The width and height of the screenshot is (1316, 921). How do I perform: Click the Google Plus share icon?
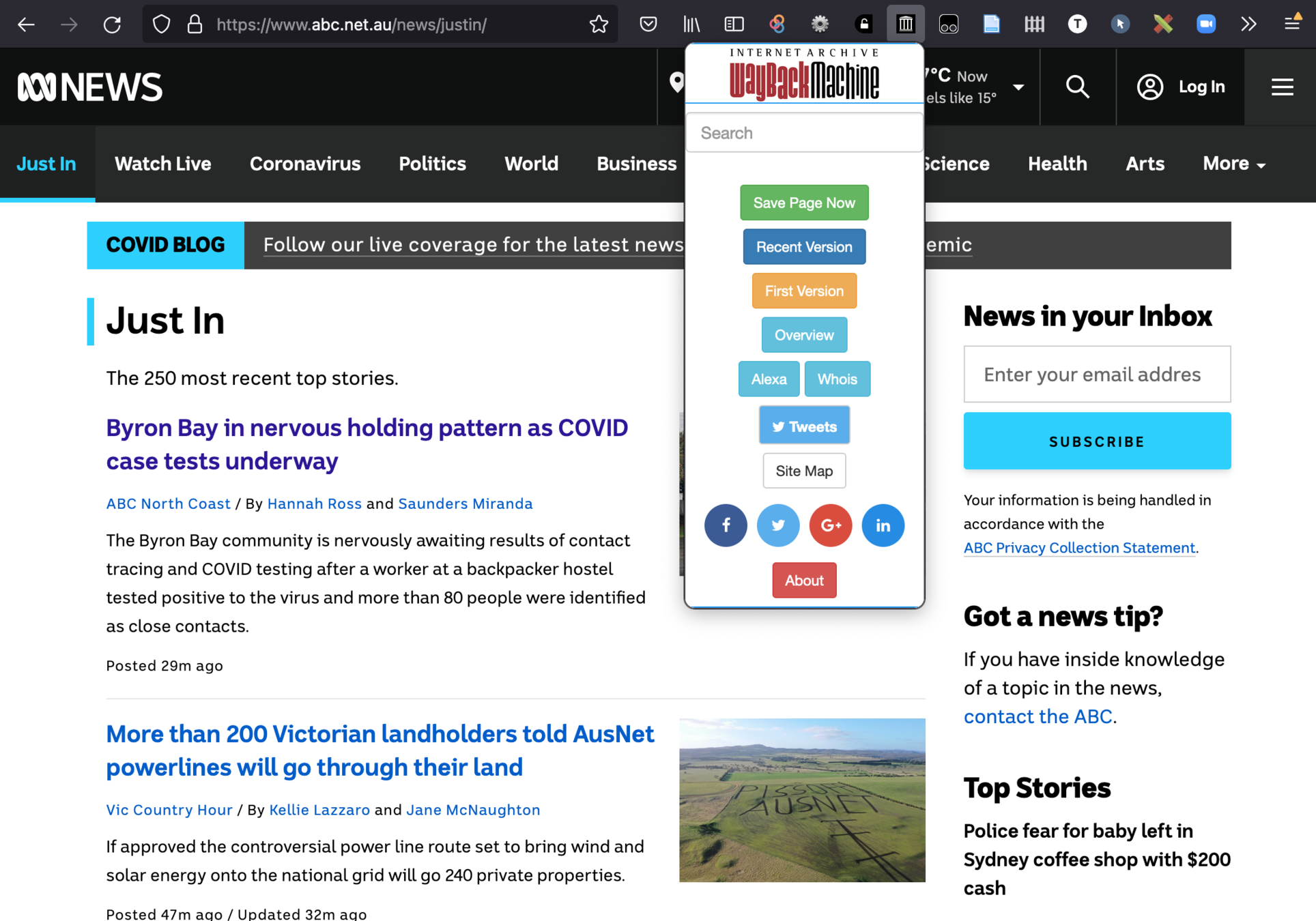(x=831, y=525)
